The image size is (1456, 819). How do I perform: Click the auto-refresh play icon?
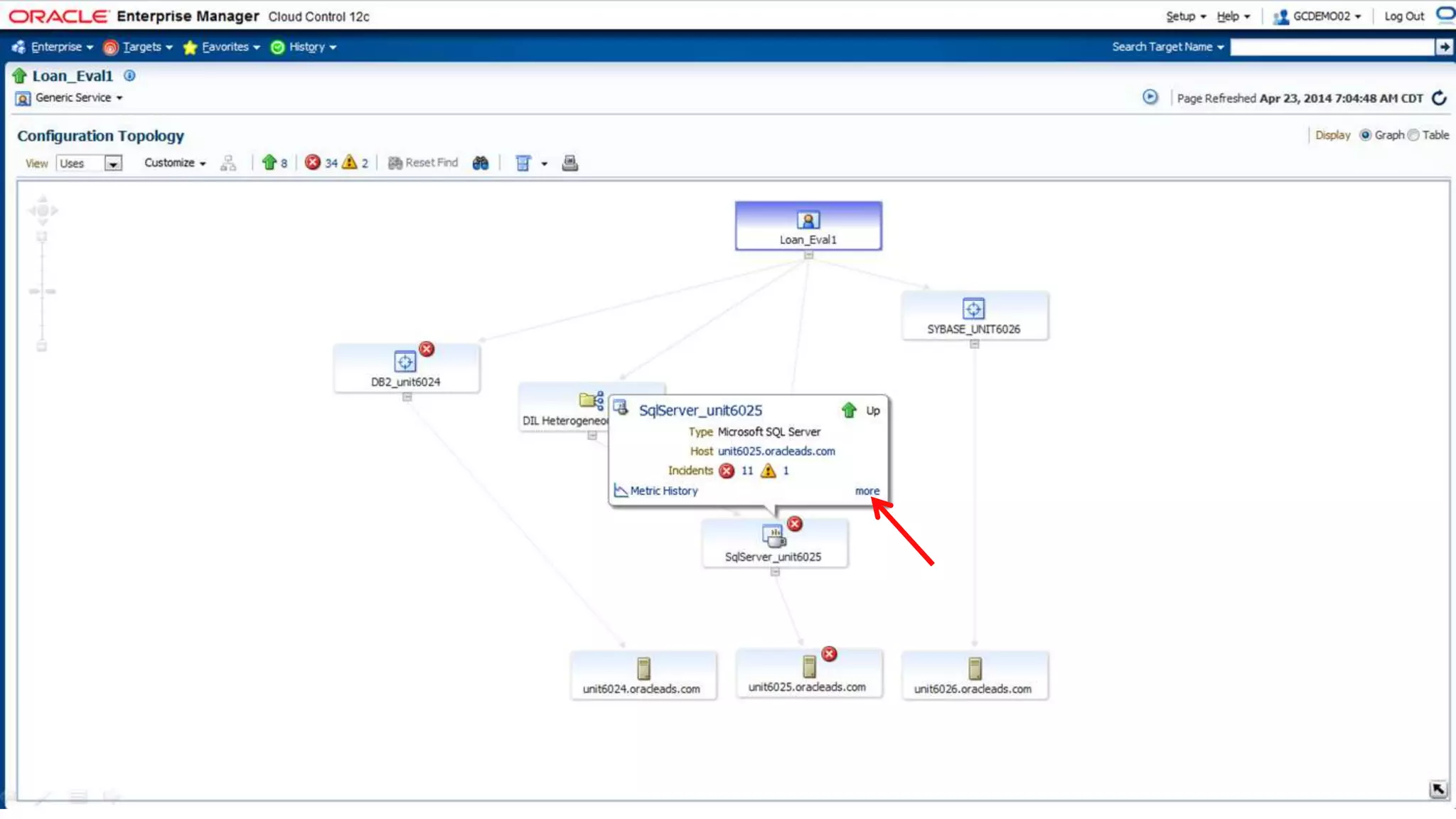click(x=1150, y=97)
